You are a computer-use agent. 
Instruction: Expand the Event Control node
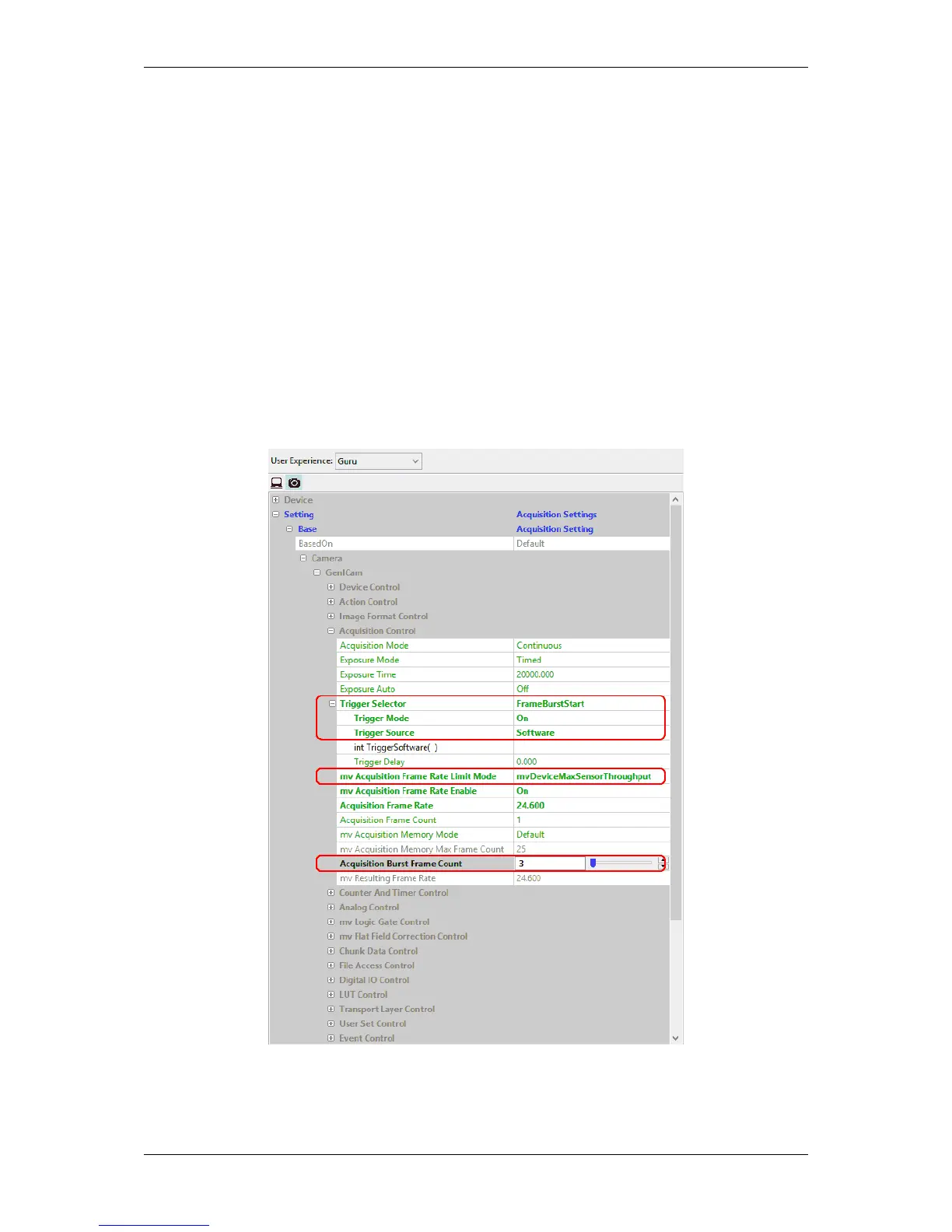(331, 1038)
